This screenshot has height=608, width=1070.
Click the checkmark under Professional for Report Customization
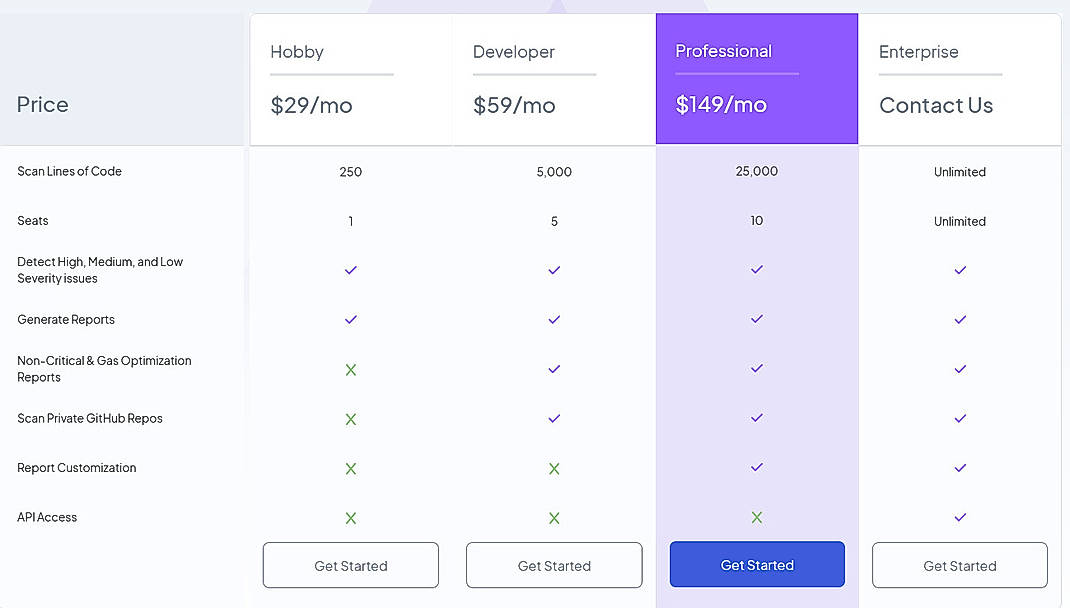(757, 468)
